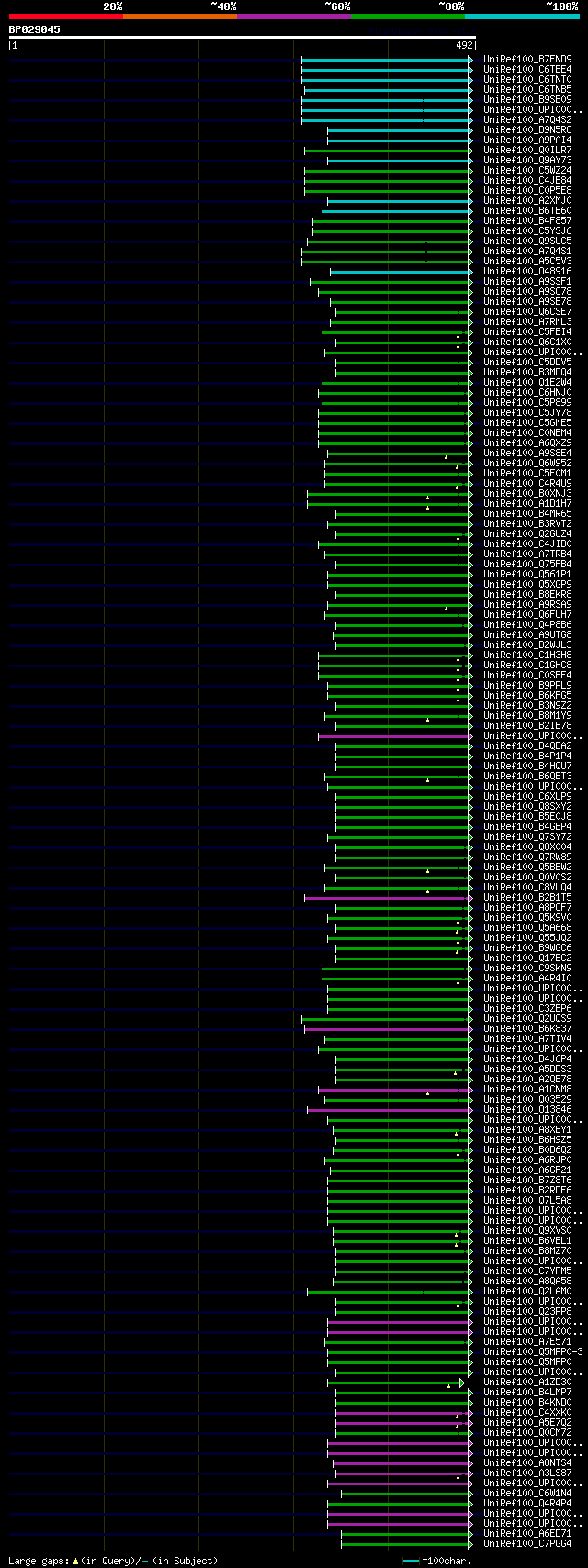Click the cyan alignment bar for UniRef100_O48916
The width and height of the screenshot is (588, 1568).
[x=401, y=272]
